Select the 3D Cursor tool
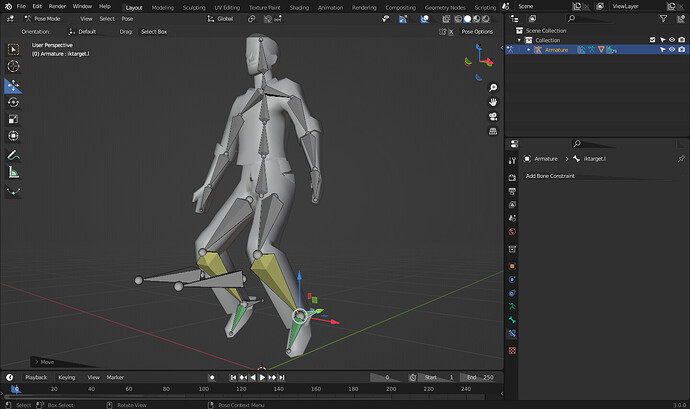690x409 pixels. (x=13, y=66)
